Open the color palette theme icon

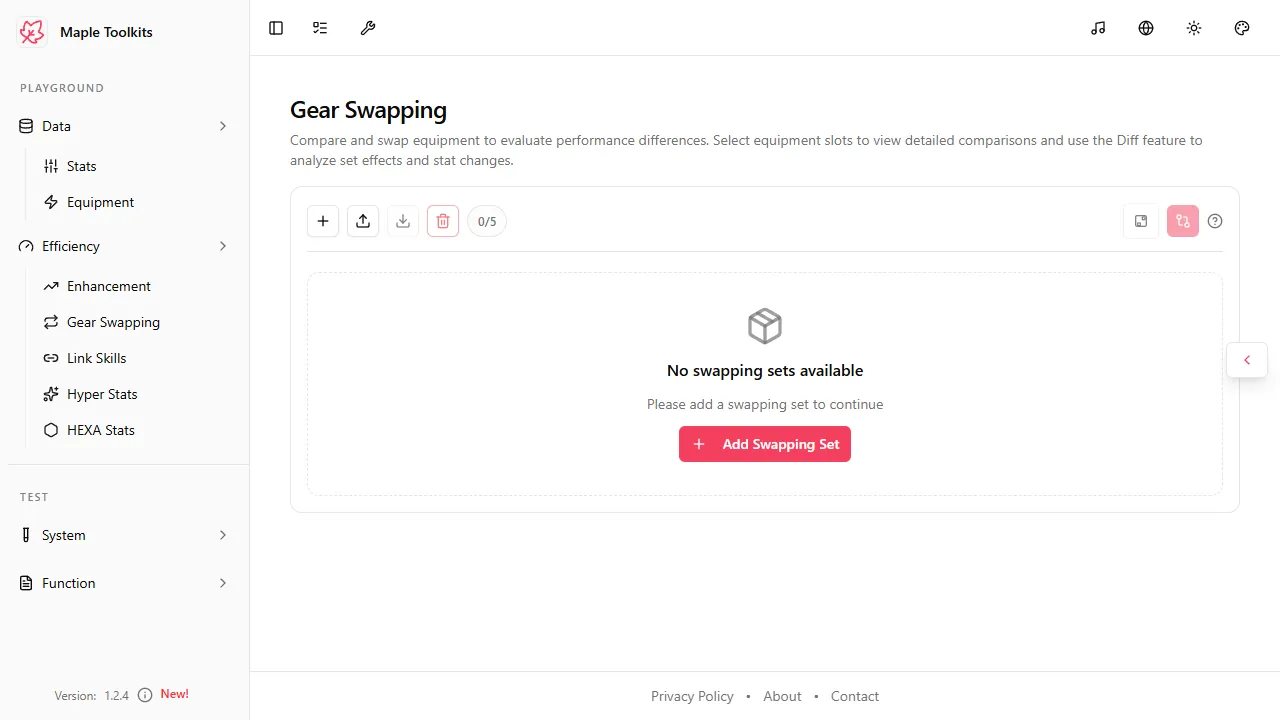1242,28
